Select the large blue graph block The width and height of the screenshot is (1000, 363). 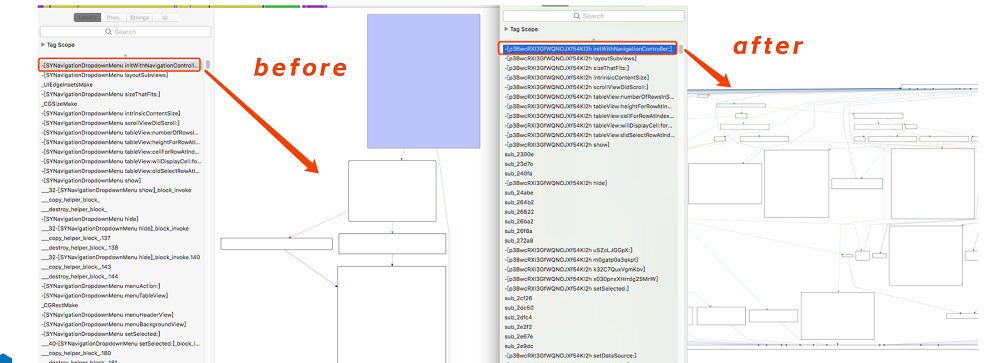click(x=423, y=81)
